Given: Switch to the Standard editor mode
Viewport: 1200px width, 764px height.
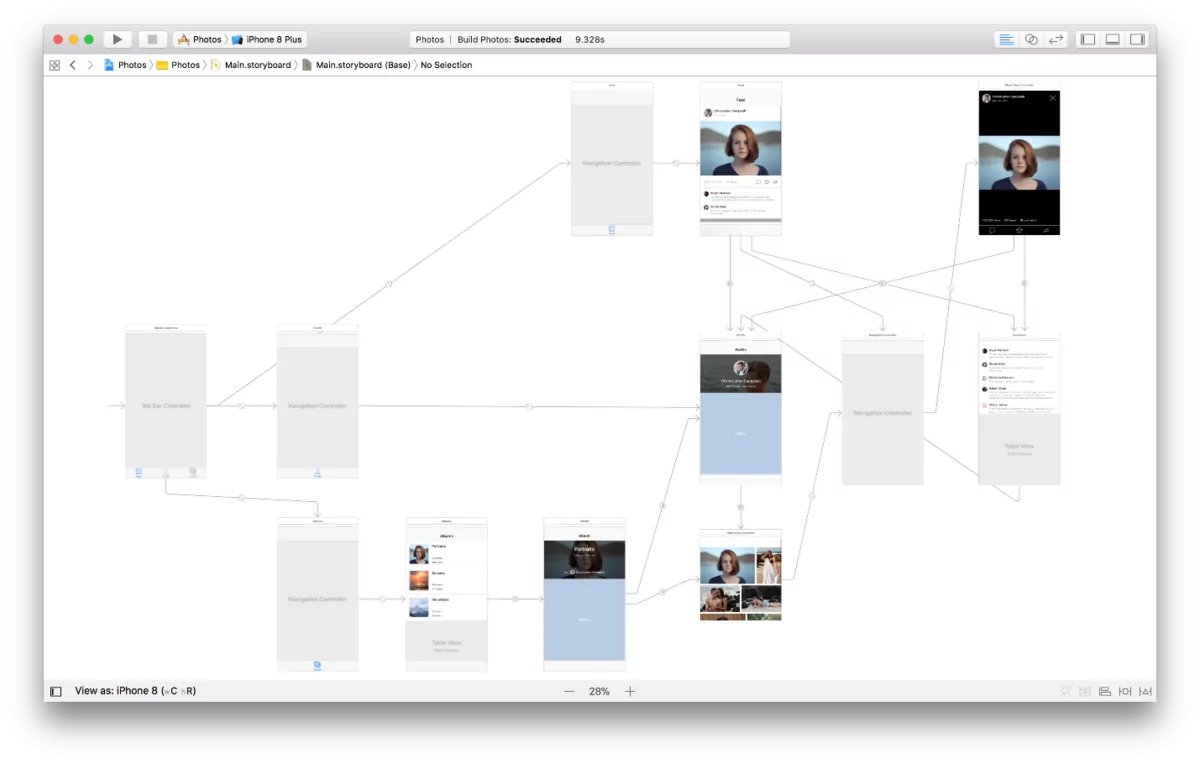Looking at the screenshot, I should [1006, 40].
